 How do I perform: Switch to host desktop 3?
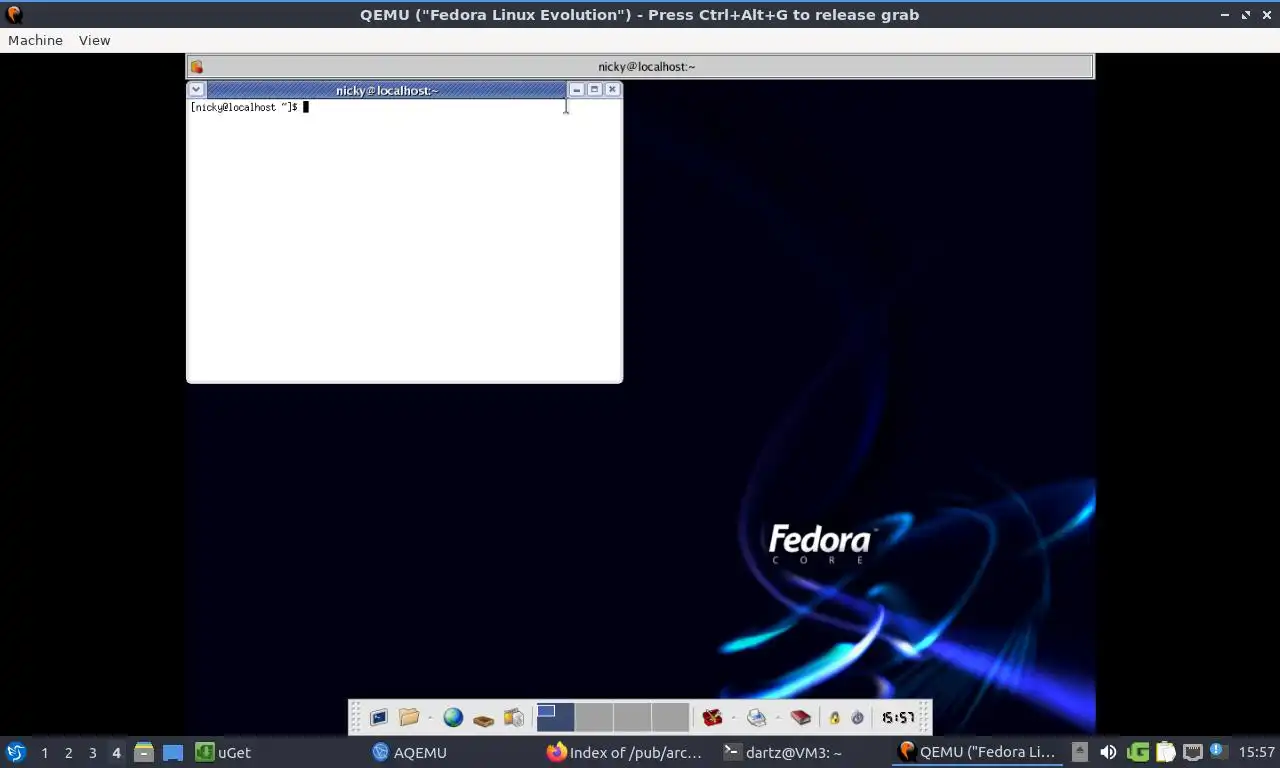(x=92, y=753)
